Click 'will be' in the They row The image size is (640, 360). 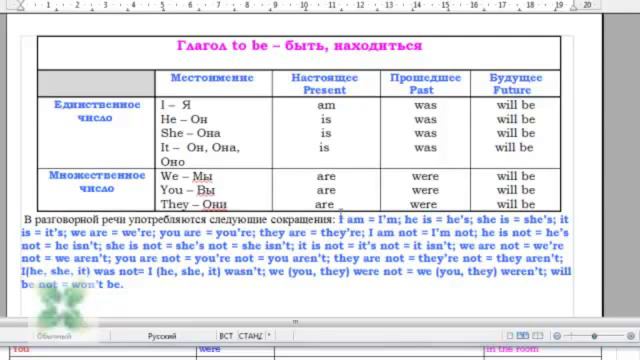[x=516, y=204]
